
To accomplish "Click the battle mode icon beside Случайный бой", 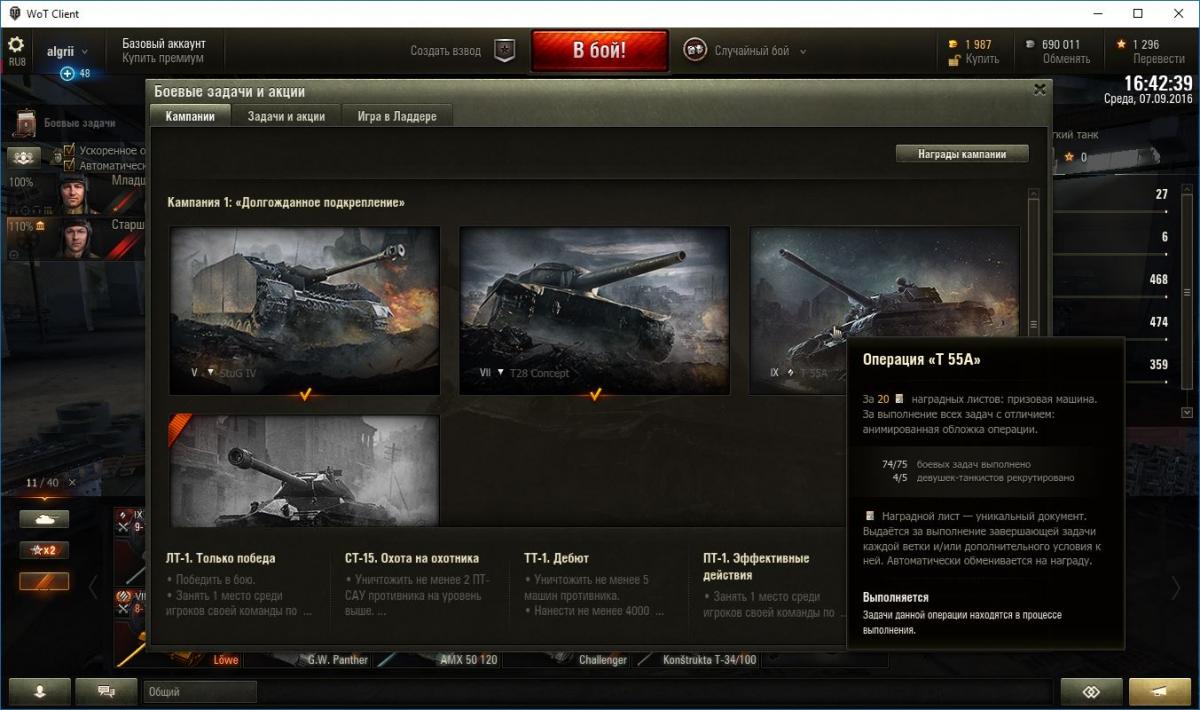I will click(x=695, y=50).
